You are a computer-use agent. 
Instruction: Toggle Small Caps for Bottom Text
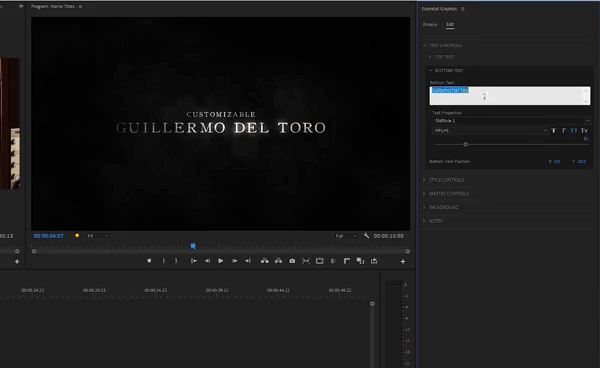point(584,131)
